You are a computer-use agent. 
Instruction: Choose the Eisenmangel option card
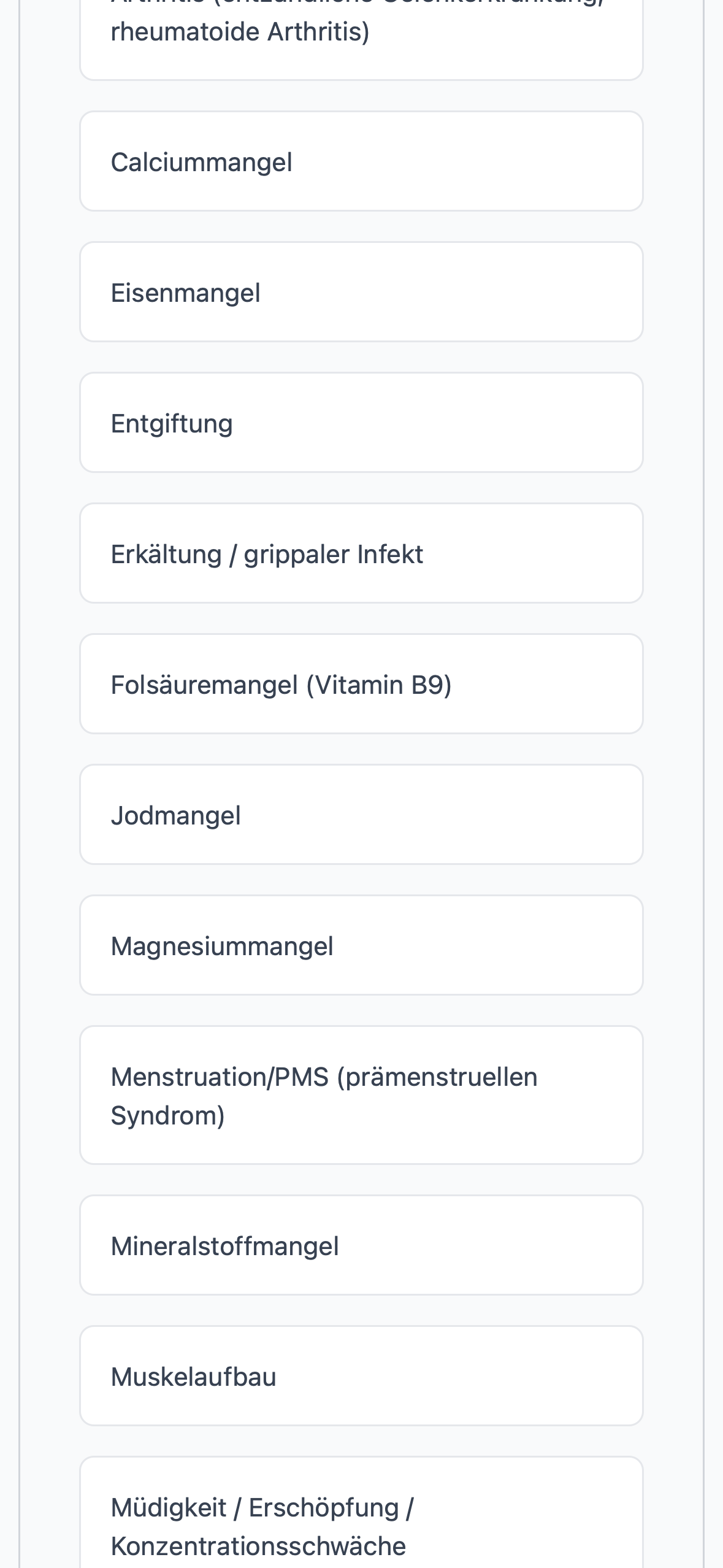point(361,292)
